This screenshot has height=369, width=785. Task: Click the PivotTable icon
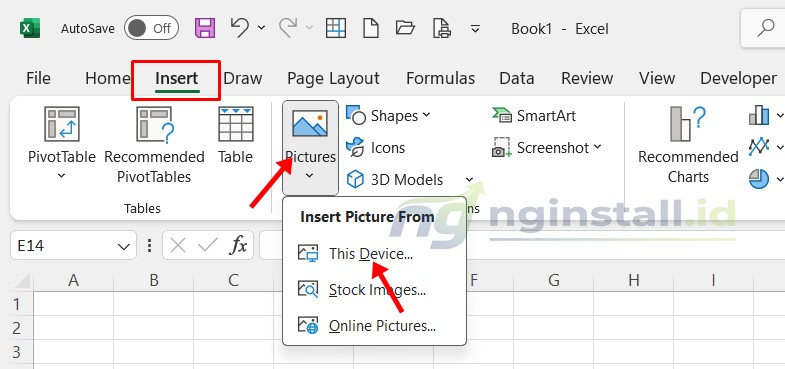point(62,124)
